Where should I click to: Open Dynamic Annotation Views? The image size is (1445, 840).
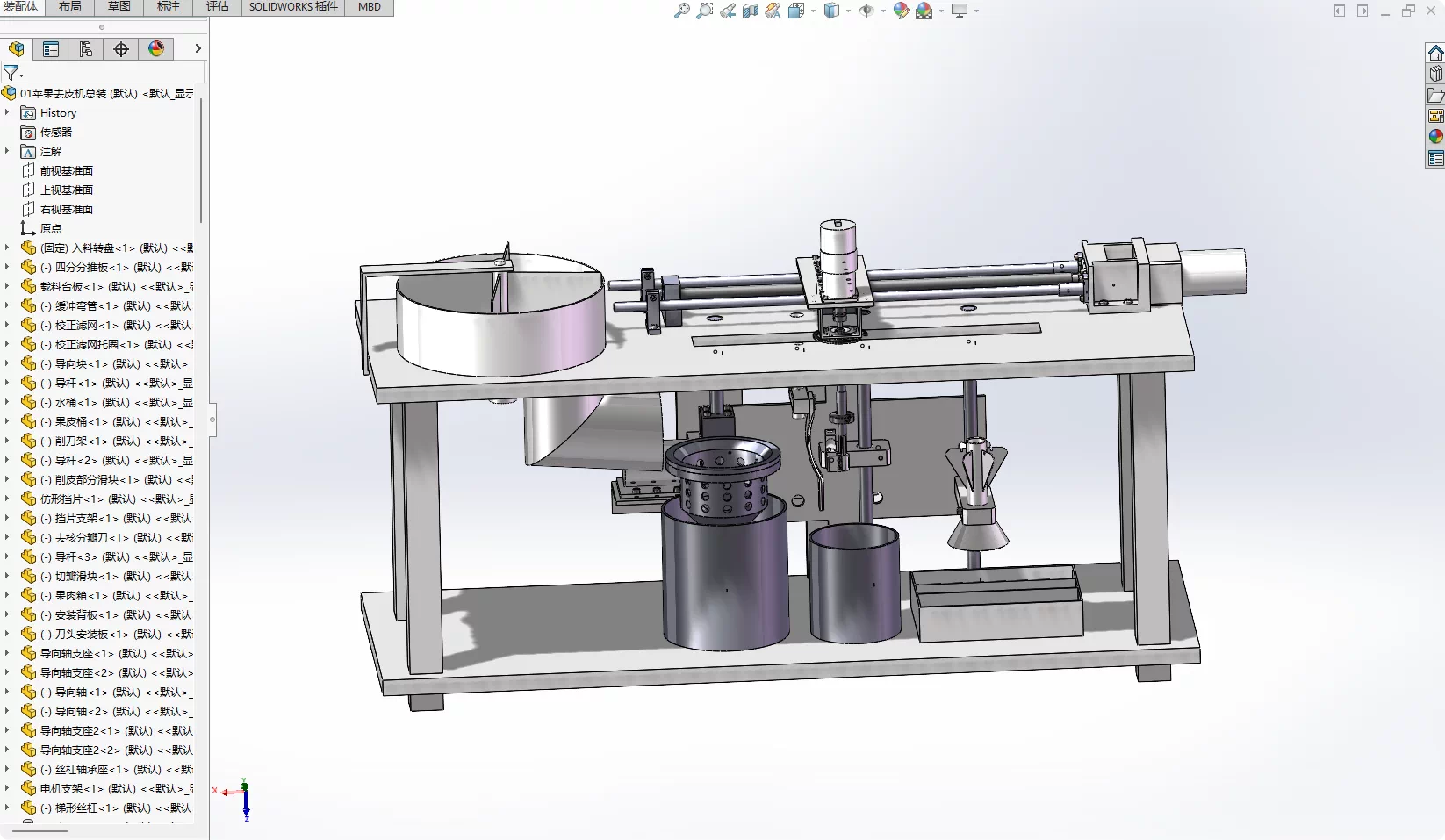coord(773,11)
